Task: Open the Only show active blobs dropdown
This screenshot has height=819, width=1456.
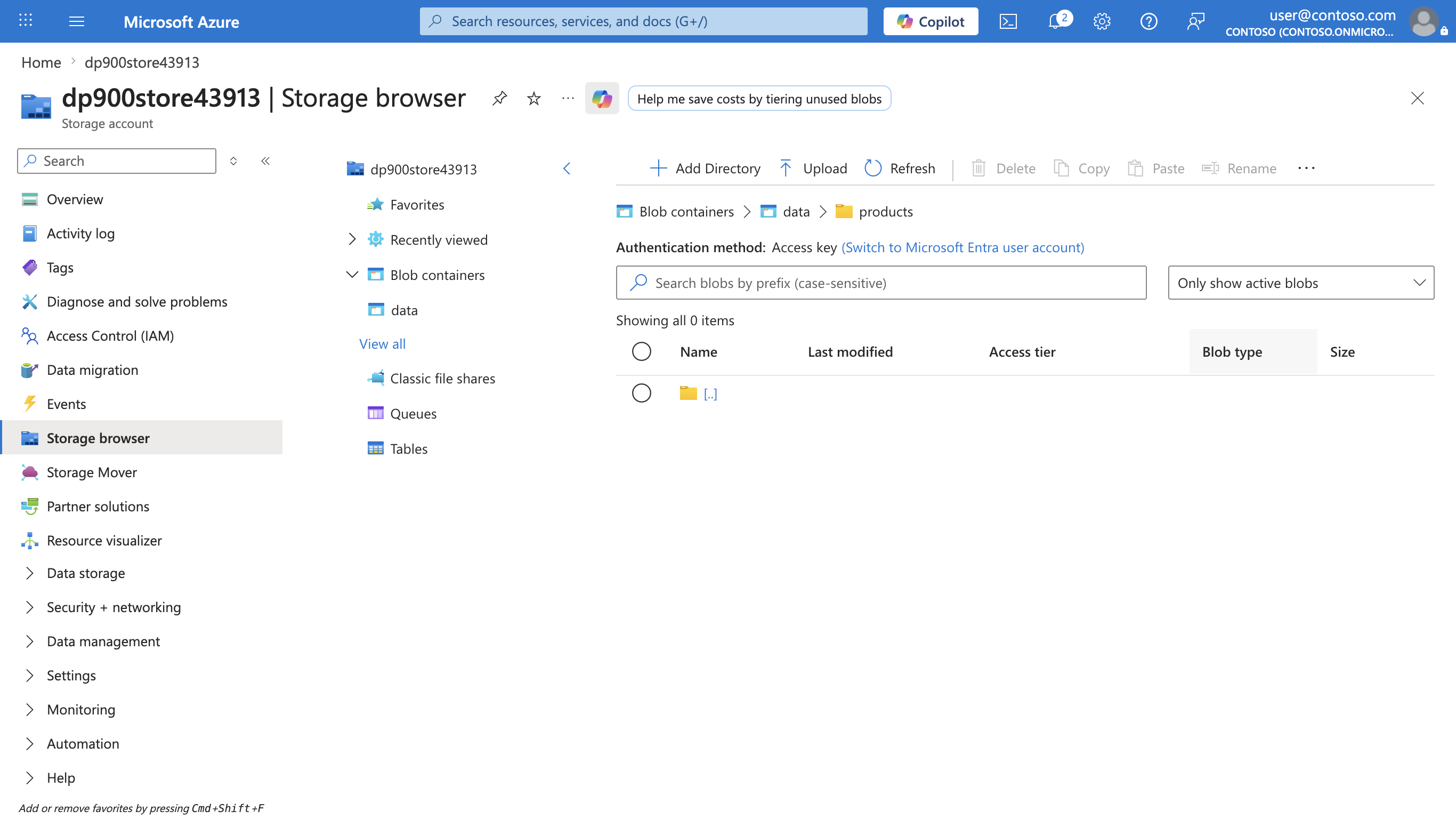Action: pyautogui.click(x=1300, y=283)
